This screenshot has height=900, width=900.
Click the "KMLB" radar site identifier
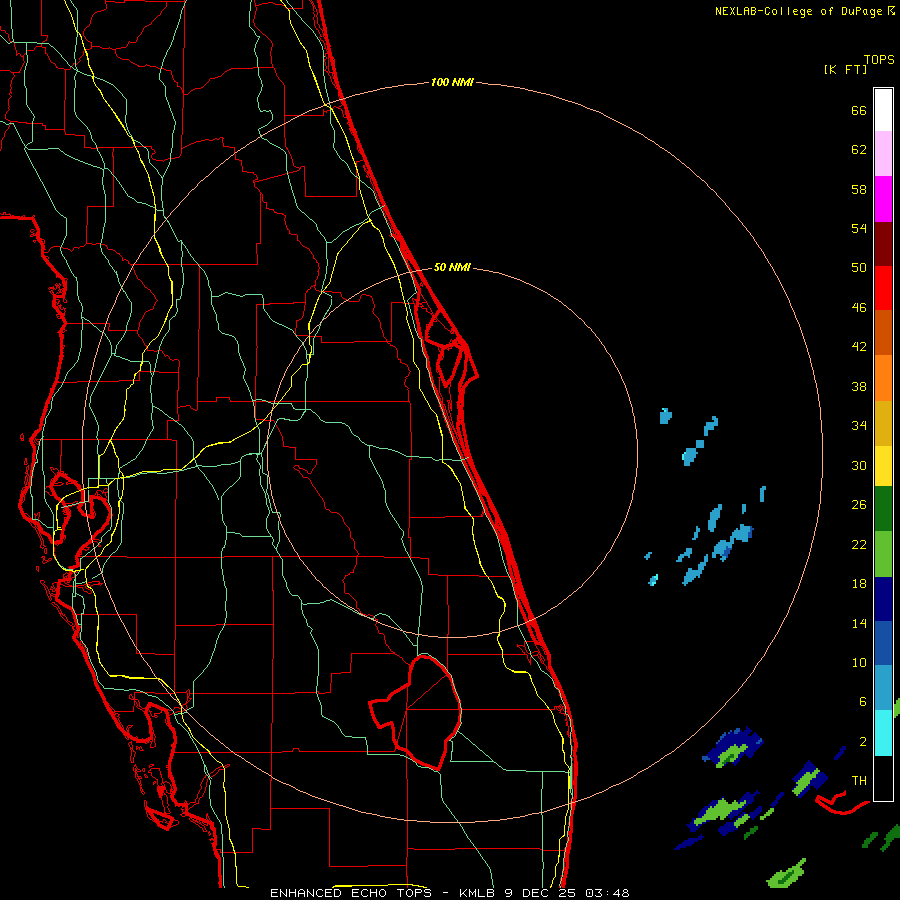click(478, 893)
